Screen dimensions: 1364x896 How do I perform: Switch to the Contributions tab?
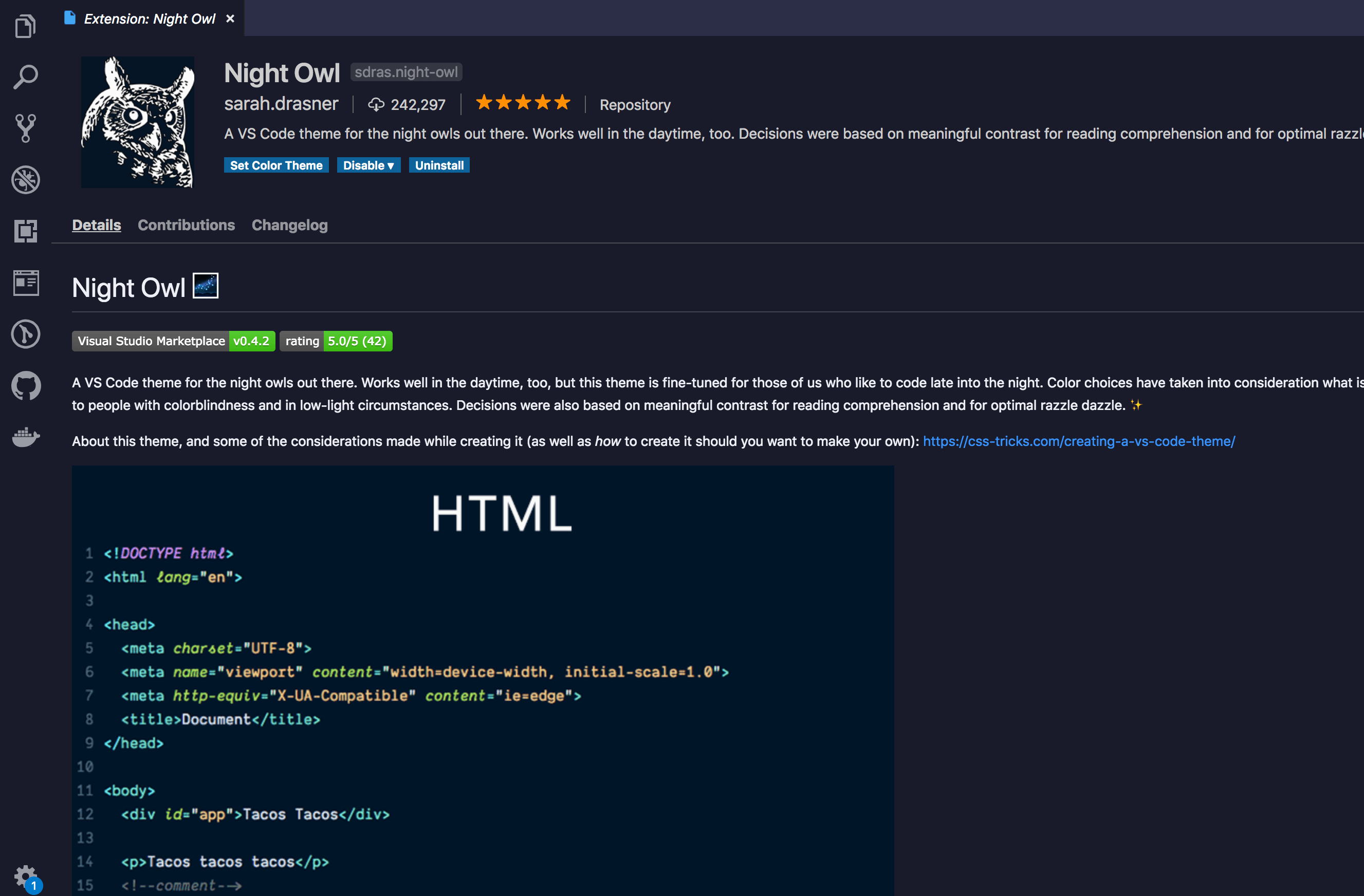(186, 225)
